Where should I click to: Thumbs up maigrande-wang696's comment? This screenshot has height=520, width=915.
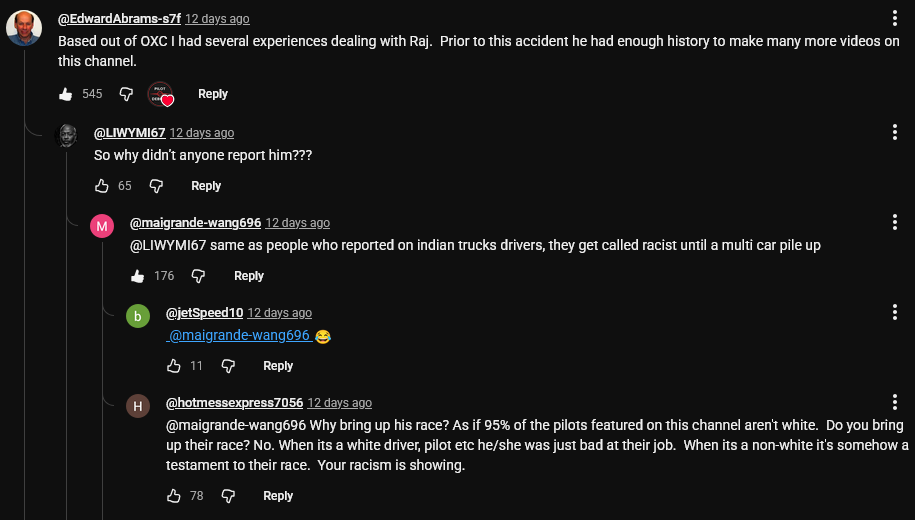coord(138,276)
